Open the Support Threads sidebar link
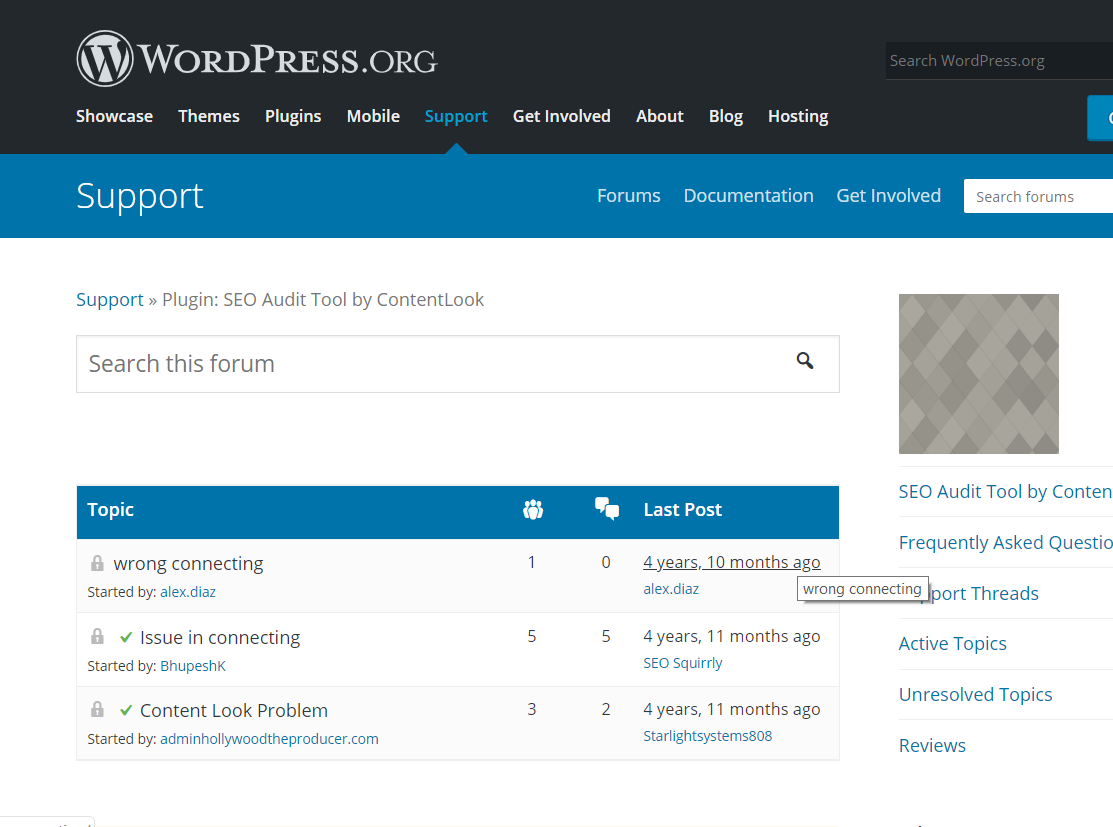The height and width of the screenshot is (827, 1113). [x=984, y=593]
